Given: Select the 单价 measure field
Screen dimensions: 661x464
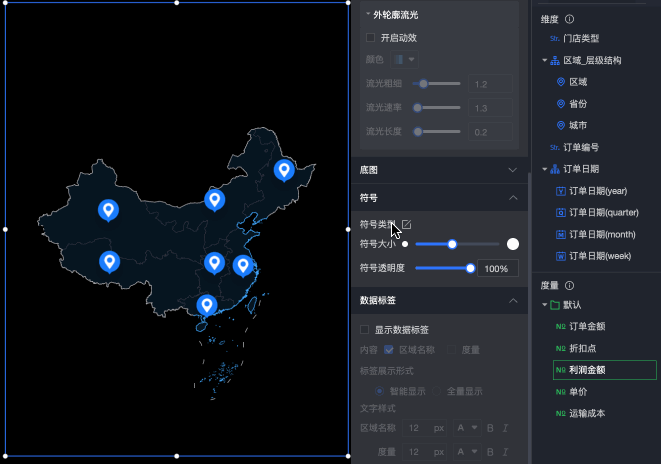Looking at the screenshot, I should pyautogui.click(x=578, y=392).
